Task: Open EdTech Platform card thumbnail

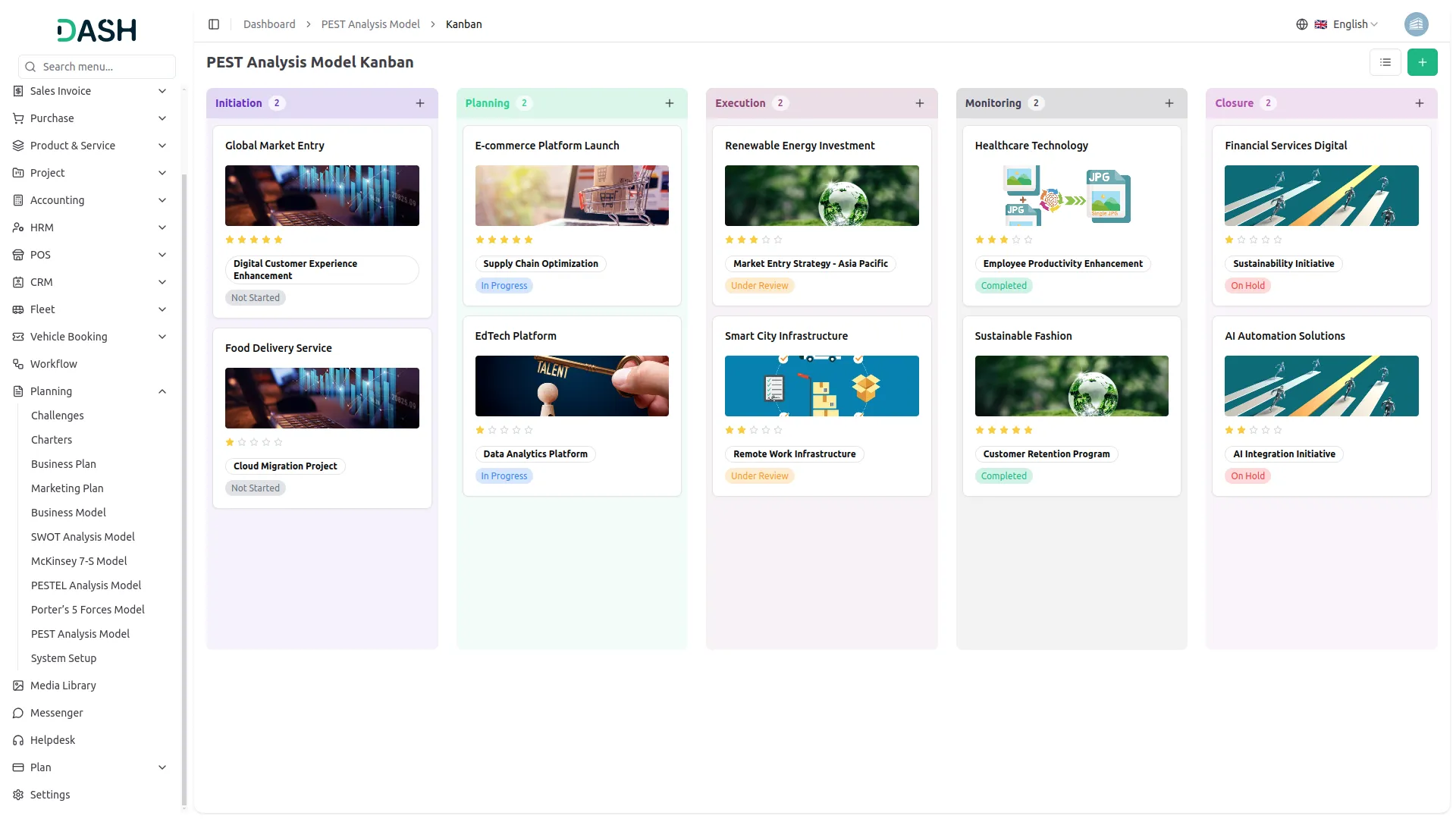Action: pos(572,386)
